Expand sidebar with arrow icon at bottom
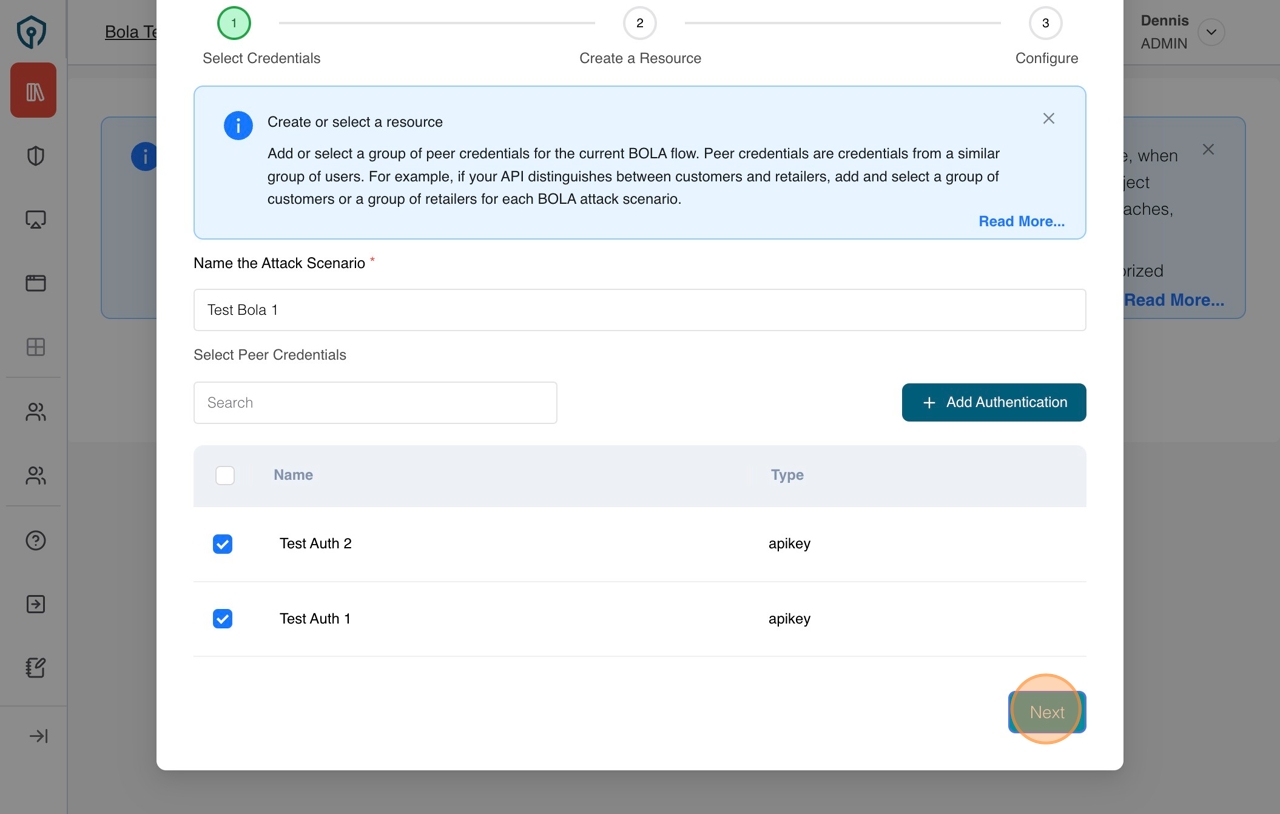This screenshot has height=814, width=1280. (38, 736)
